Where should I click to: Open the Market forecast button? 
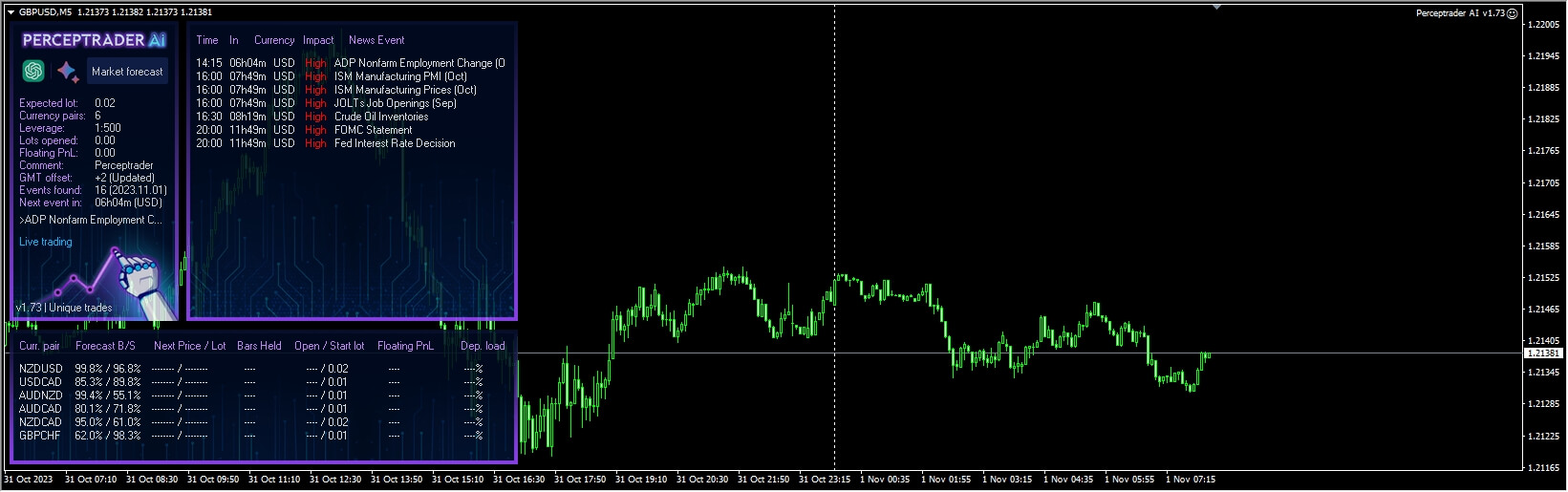(x=127, y=72)
